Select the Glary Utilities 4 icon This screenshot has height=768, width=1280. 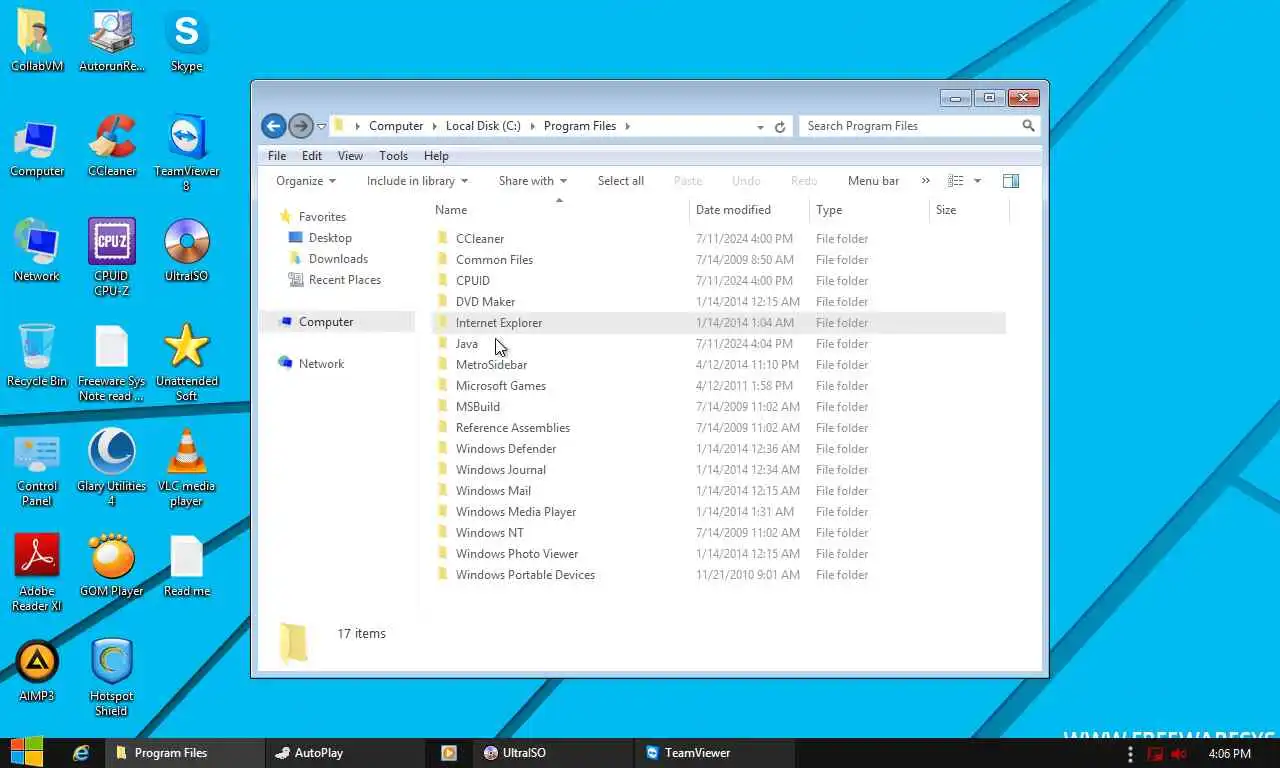[x=112, y=467]
